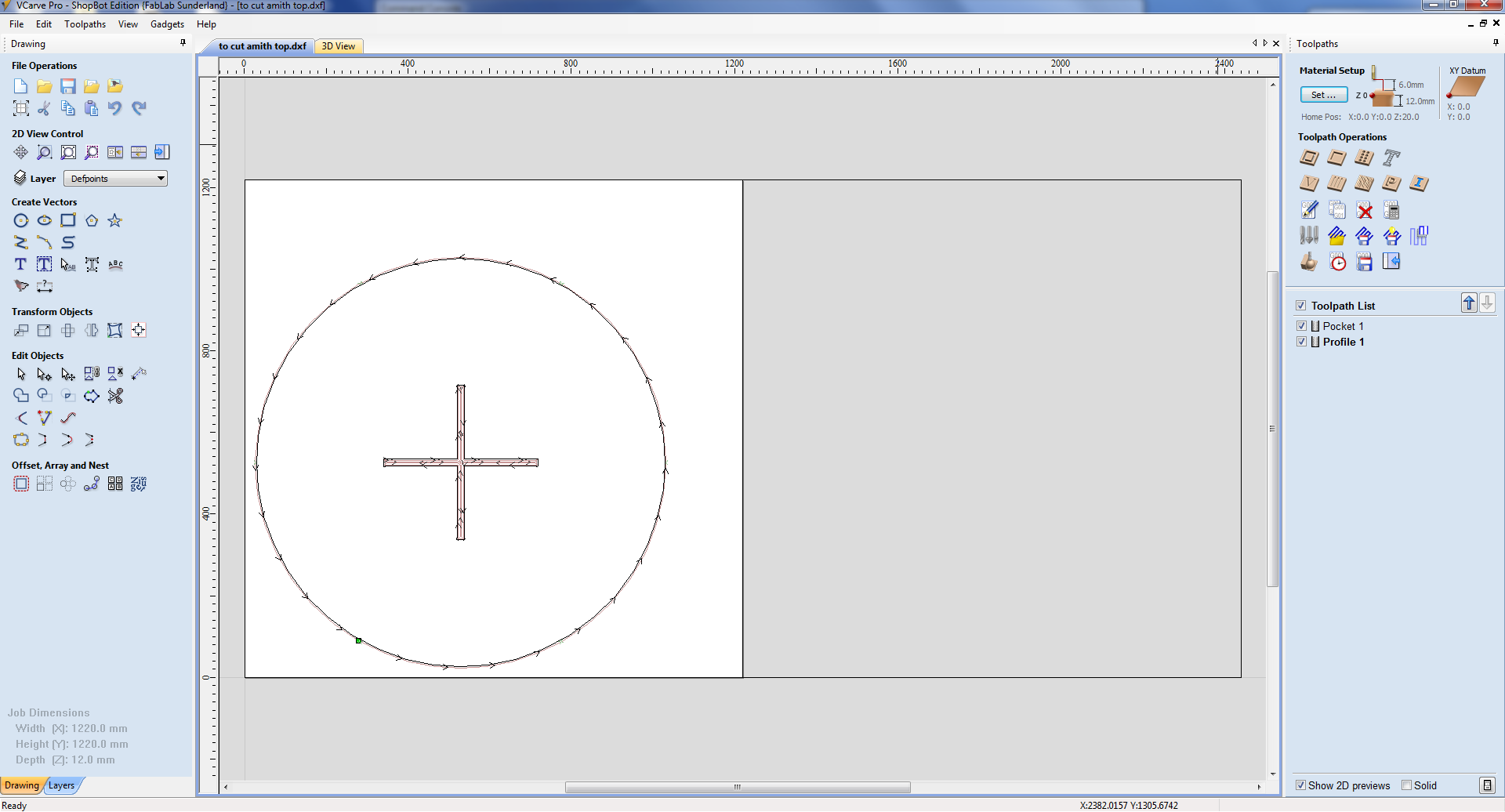Click the scroll tabs right arrow

[1265, 43]
